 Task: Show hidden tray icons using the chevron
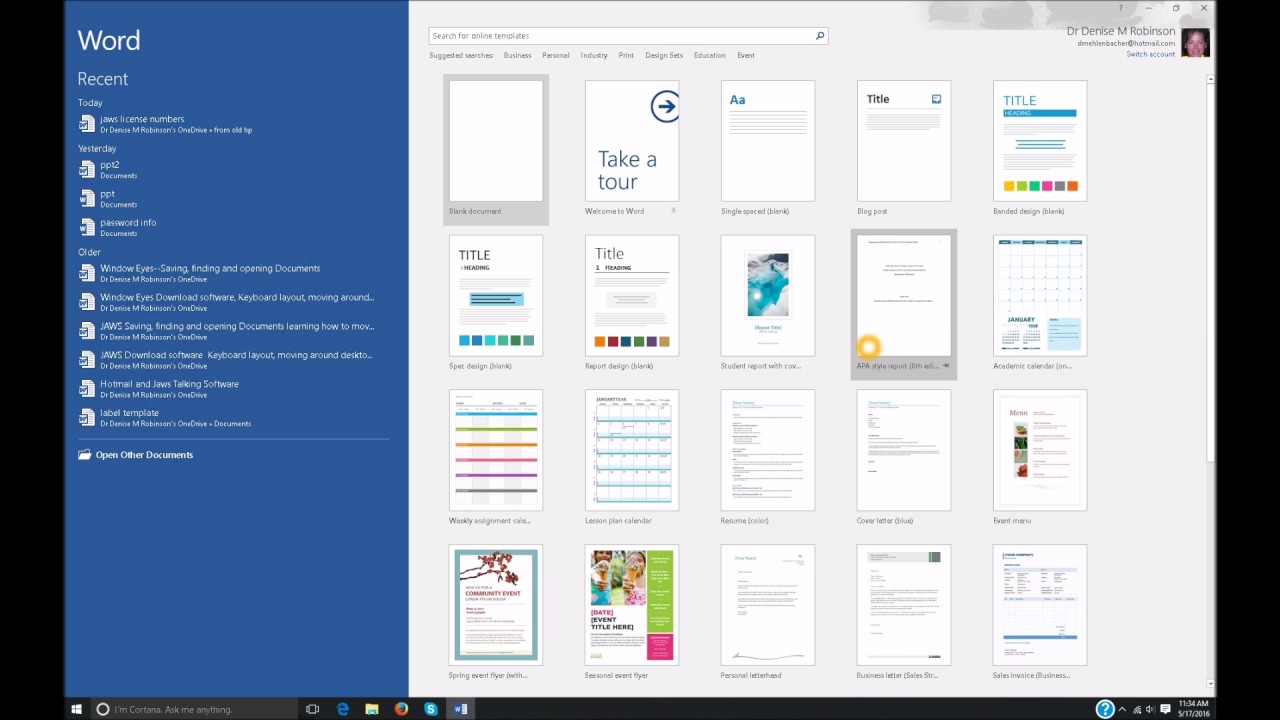pyautogui.click(x=1122, y=709)
